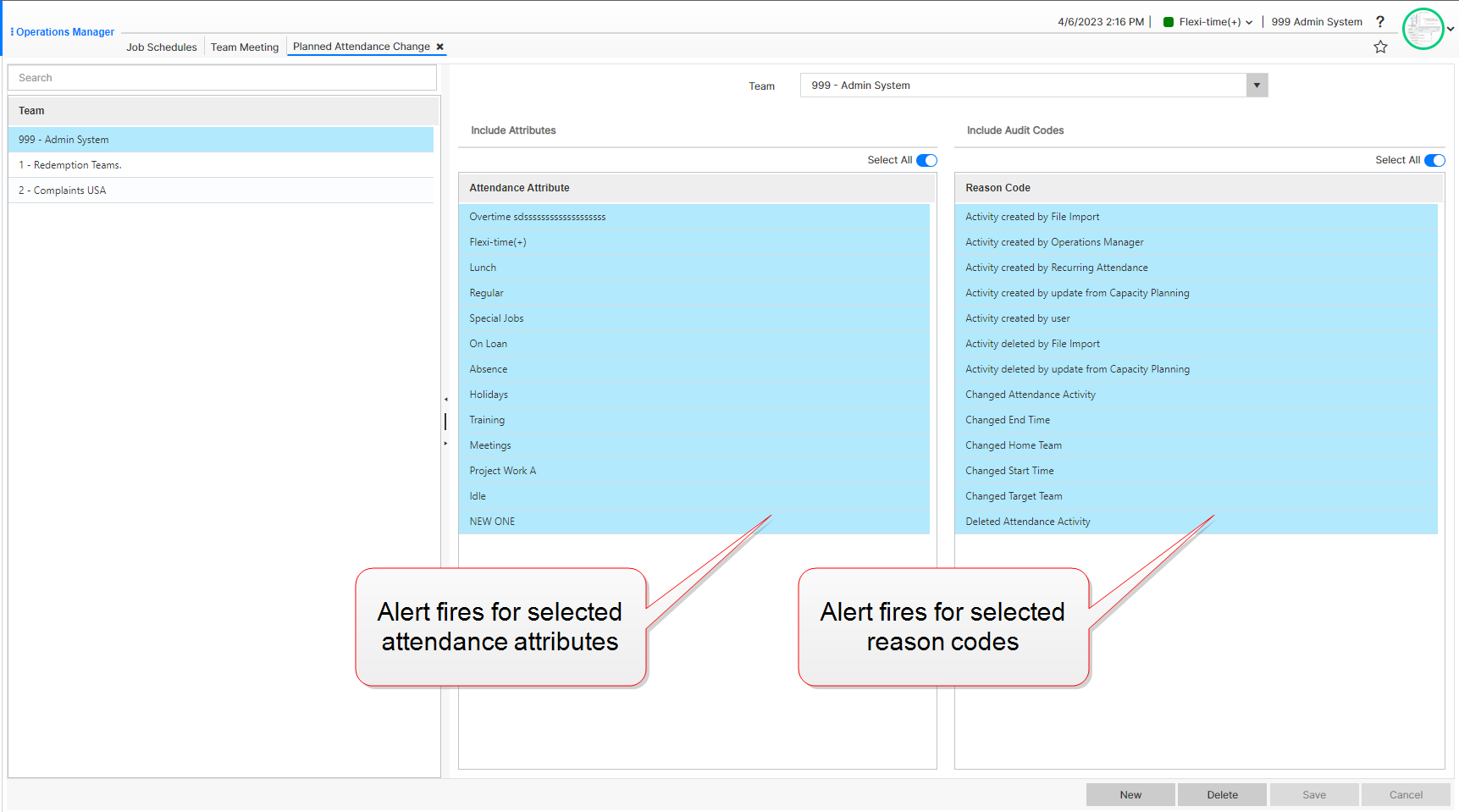Open the help question mark icon
Viewport: 1459px width, 812px height.
coord(1380,22)
